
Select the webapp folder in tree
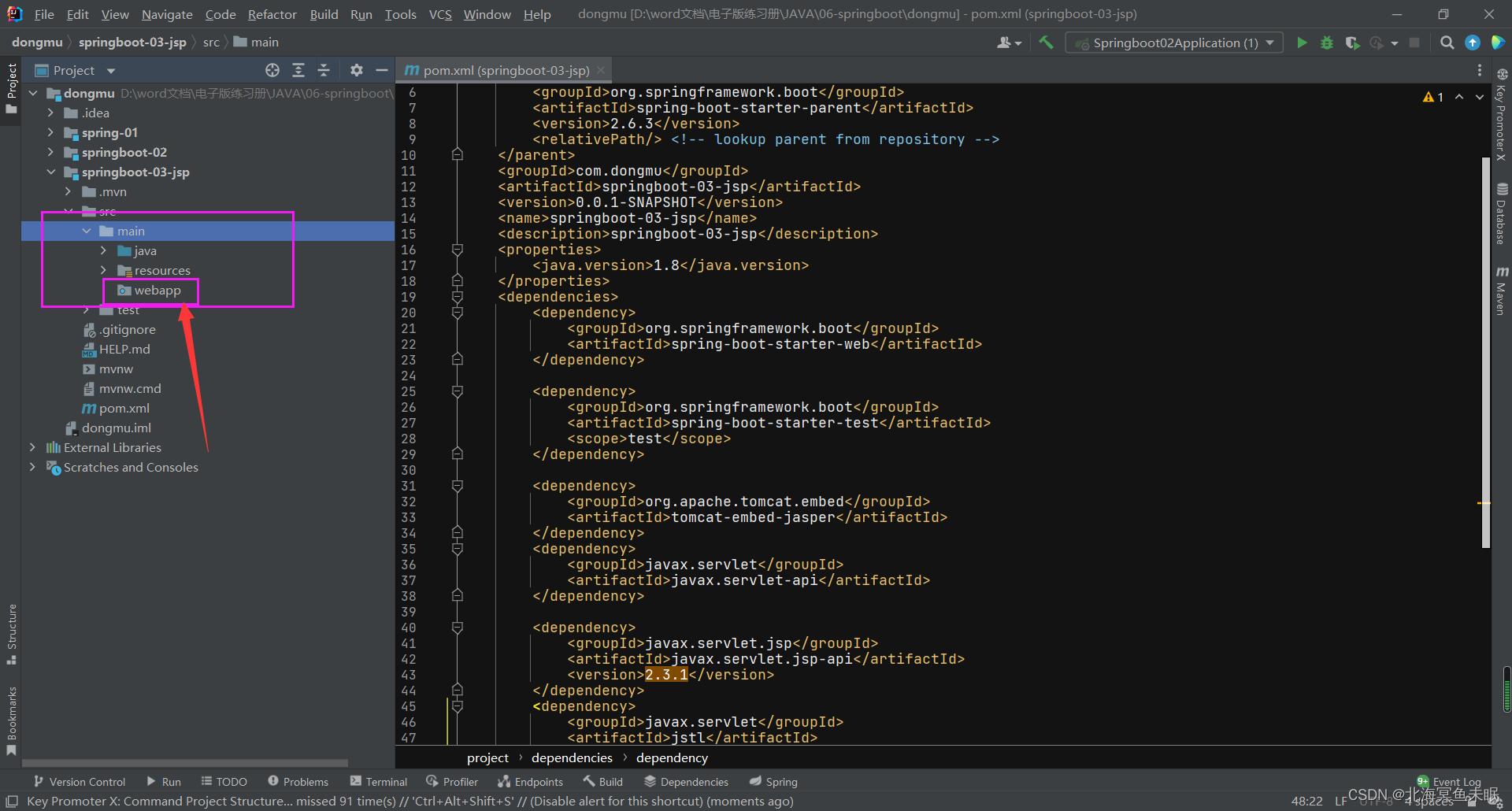pyautogui.click(x=157, y=290)
